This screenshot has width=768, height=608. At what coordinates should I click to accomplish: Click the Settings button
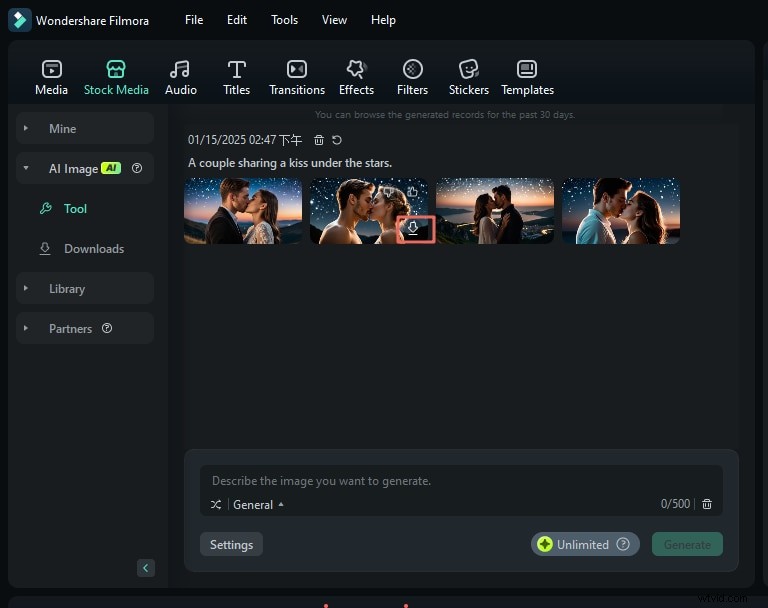coord(231,544)
